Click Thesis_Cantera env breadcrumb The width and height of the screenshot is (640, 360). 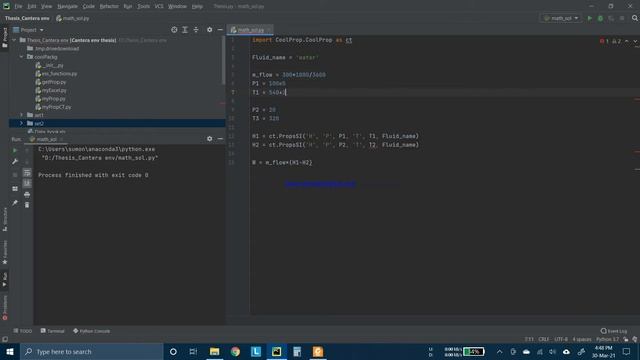coord(27,18)
